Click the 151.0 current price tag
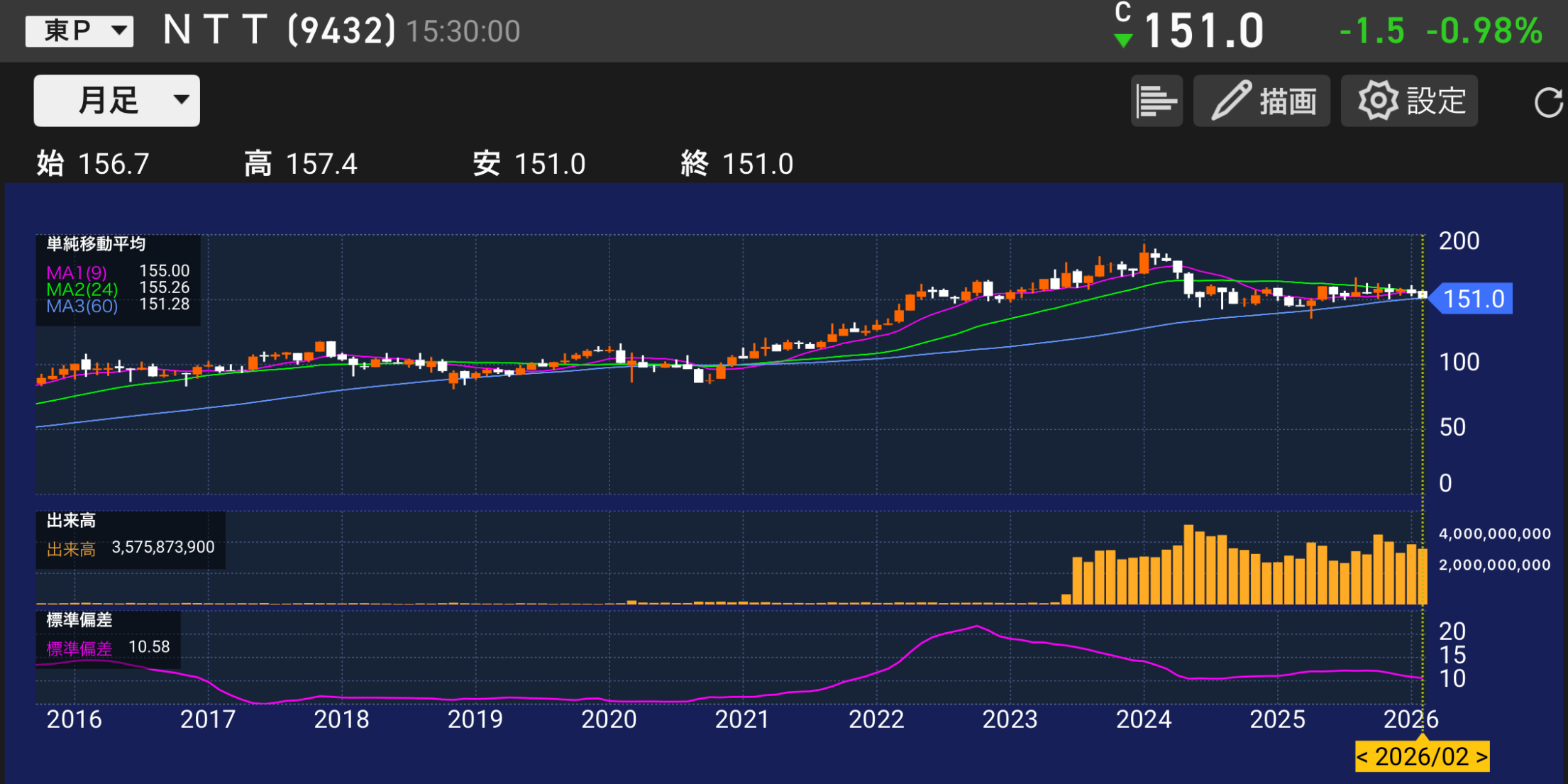This screenshot has width=1568, height=784. tap(1473, 299)
